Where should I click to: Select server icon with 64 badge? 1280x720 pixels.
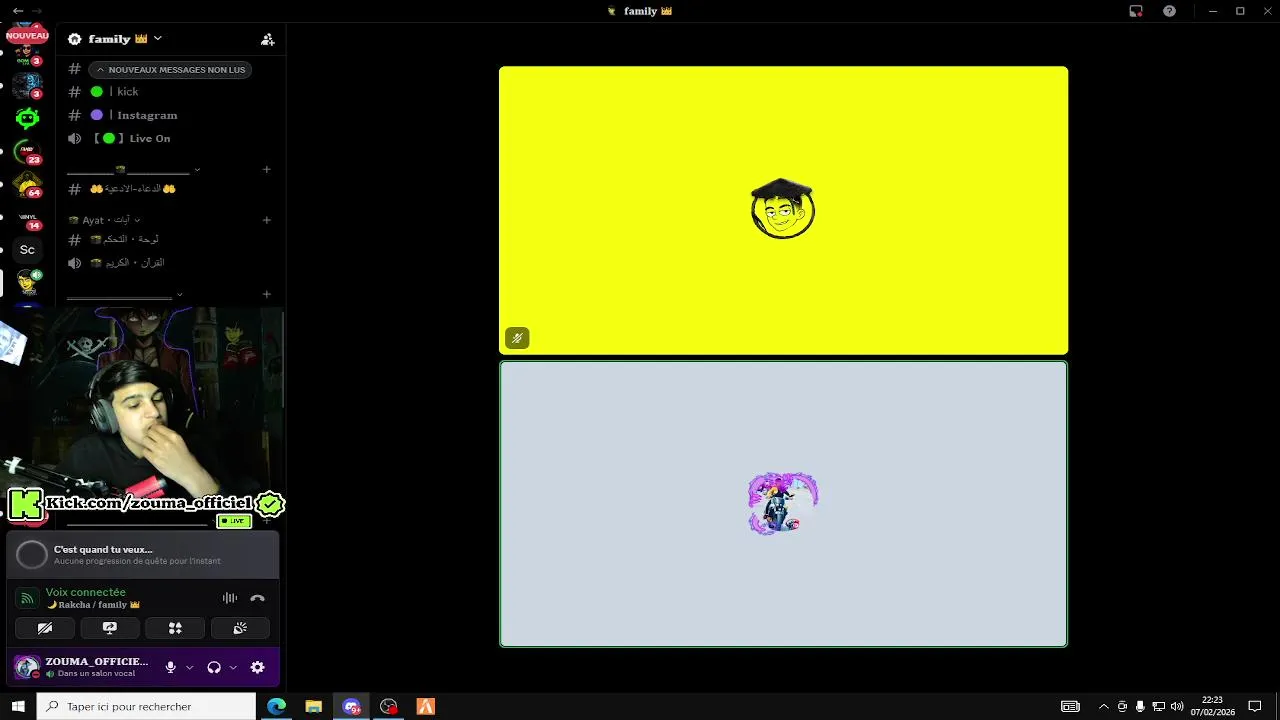27,186
